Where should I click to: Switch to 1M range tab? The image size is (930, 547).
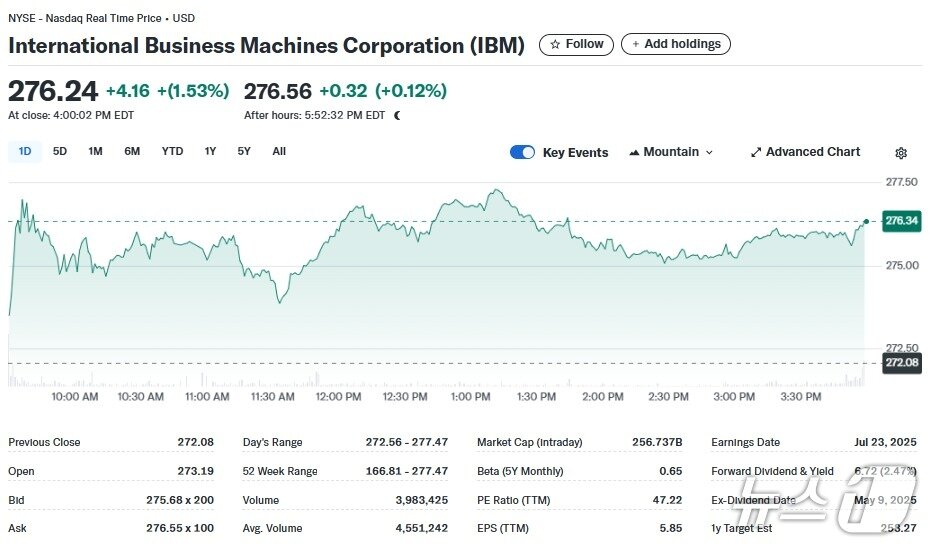(95, 151)
